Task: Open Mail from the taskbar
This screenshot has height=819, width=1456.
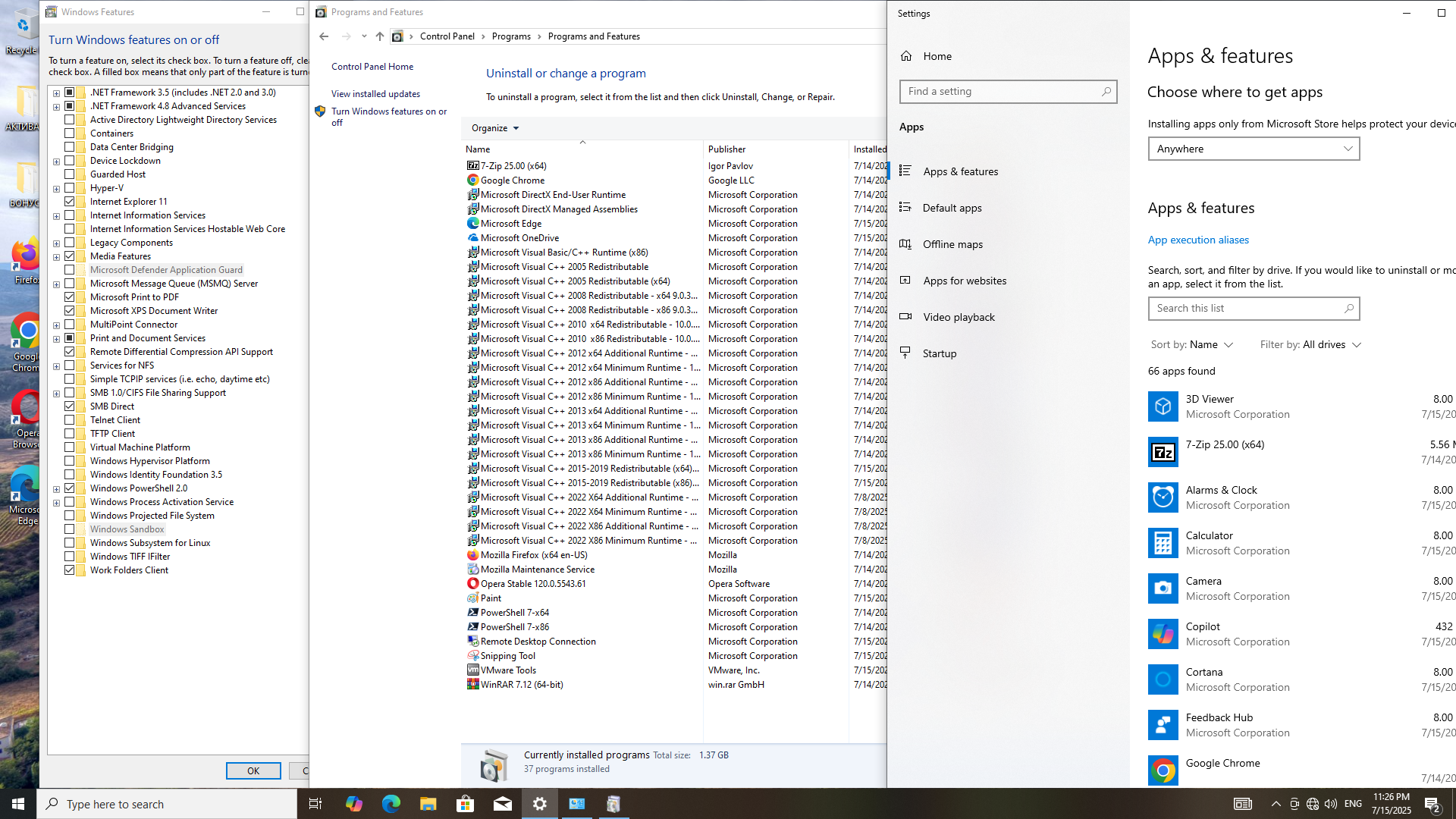Action: click(503, 804)
